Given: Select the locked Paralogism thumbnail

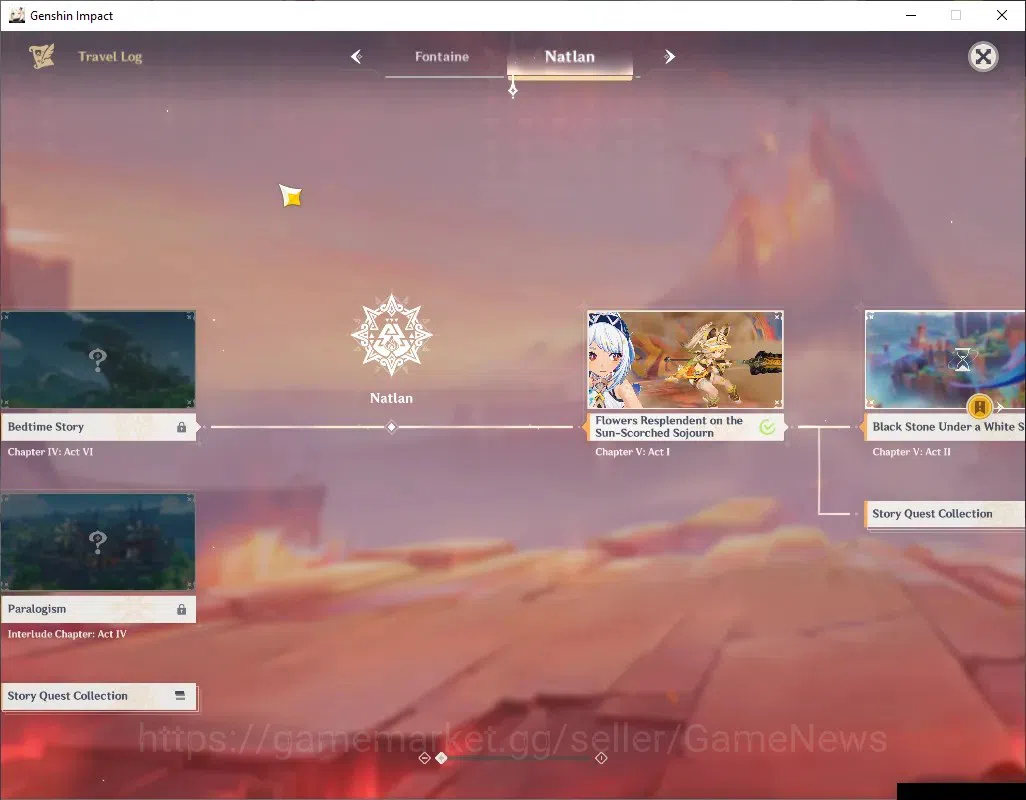Looking at the screenshot, I should [x=97, y=542].
